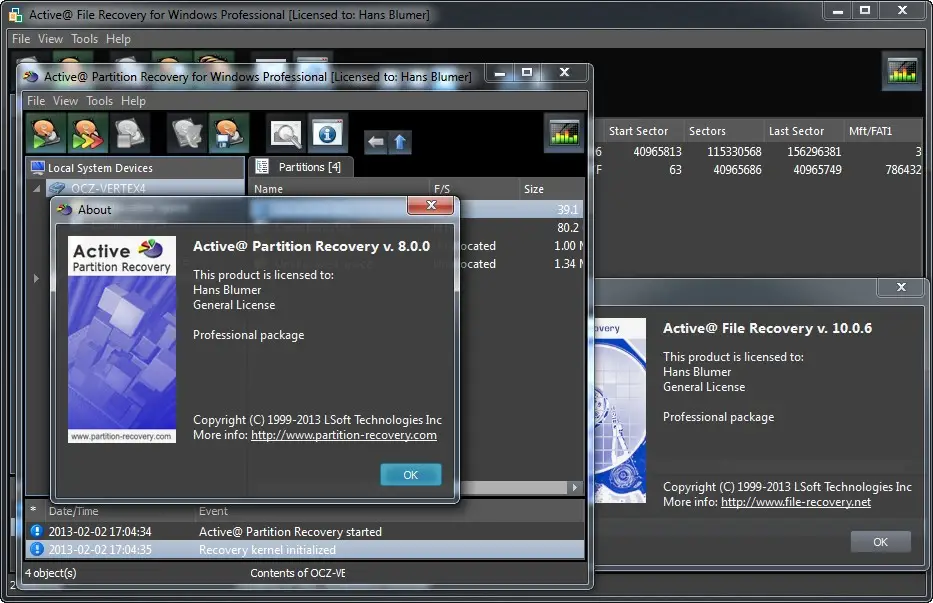Screen dimensions: 933x603
Task: Open Help menu in Partition Recovery
Action: pyautogui.click(x=133, y=101)
